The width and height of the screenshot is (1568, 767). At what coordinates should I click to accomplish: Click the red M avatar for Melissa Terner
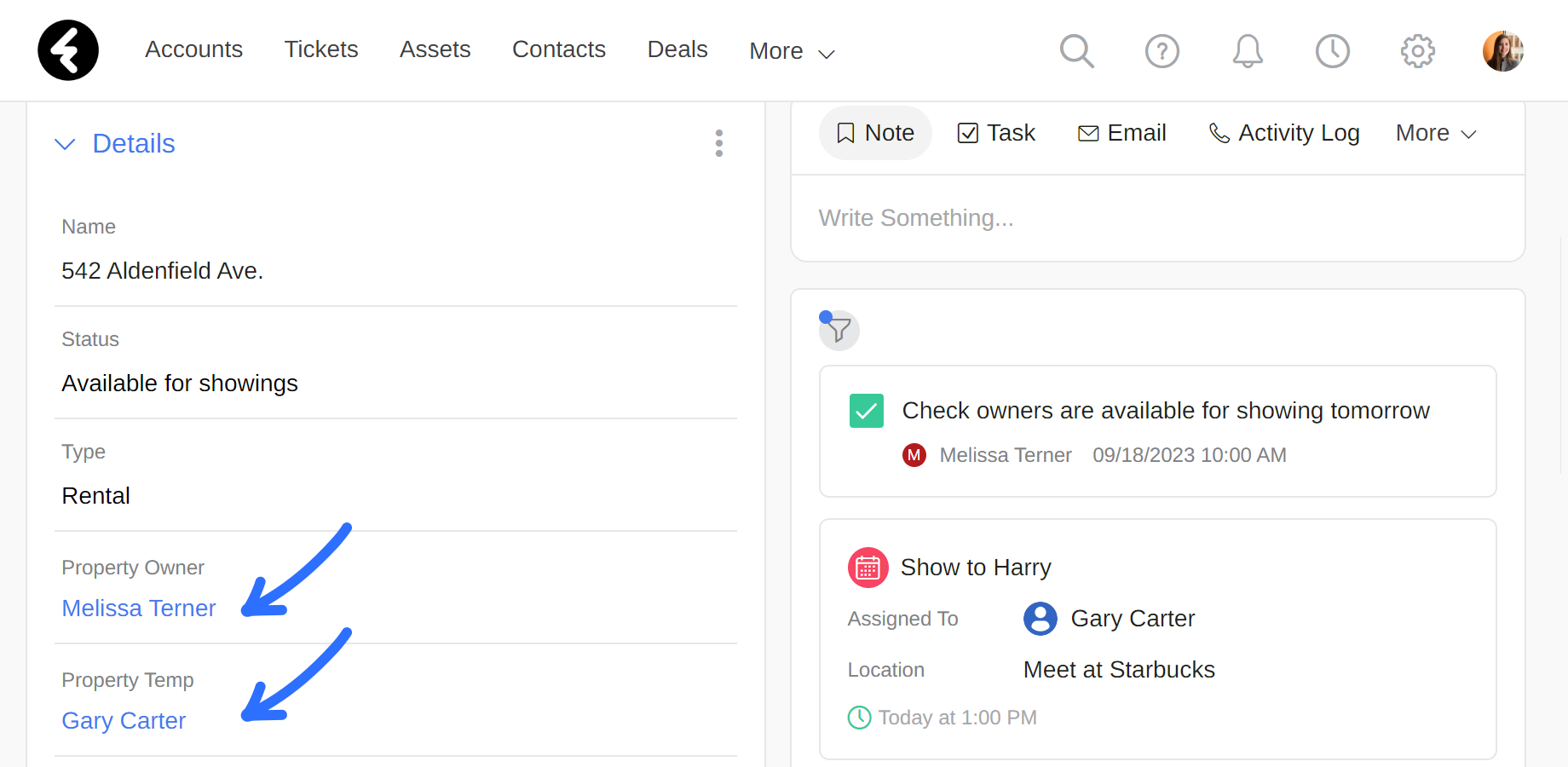coord(914,455)
